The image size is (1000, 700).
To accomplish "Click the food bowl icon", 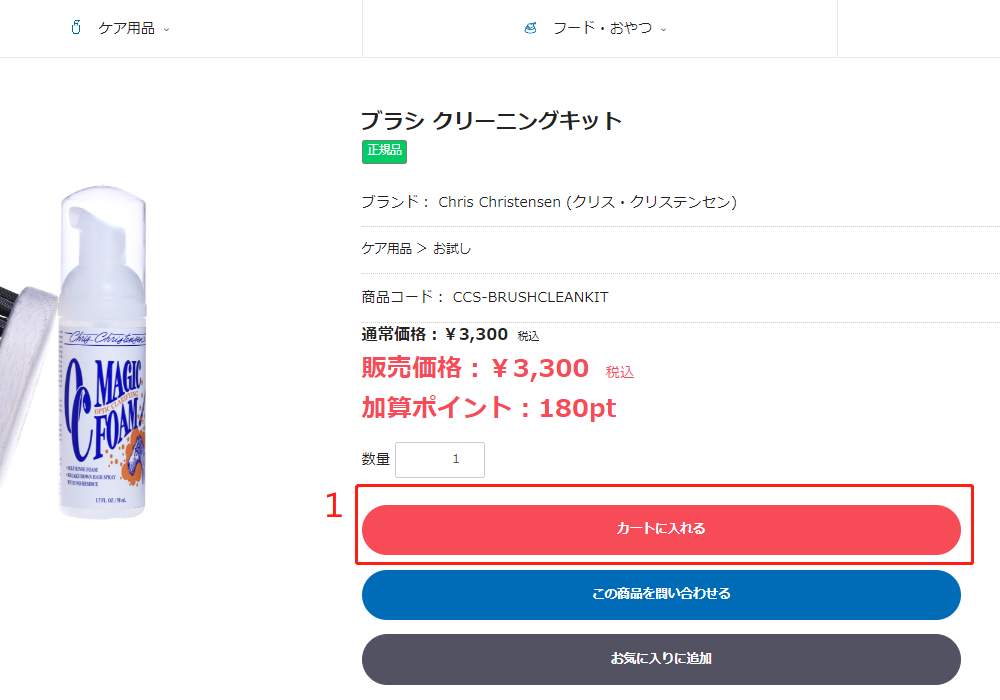I will click(530, 28).
